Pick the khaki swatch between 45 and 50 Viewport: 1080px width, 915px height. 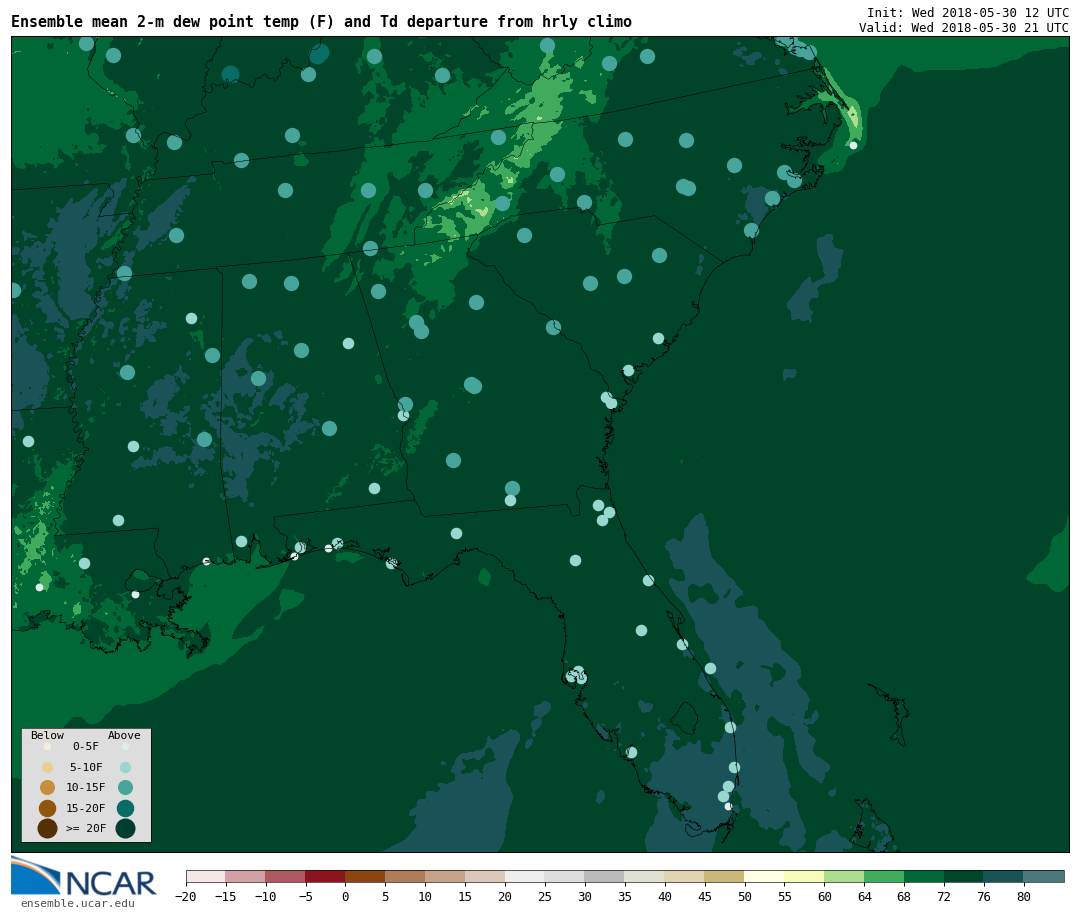tap(725, 876)
